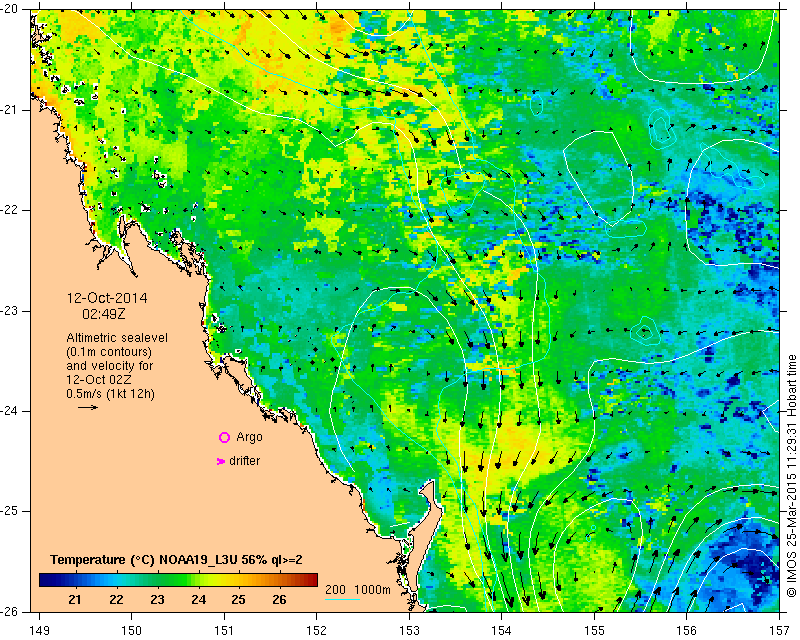Viewport: 800px width, 640px height.
Task: Click the "1000m" depth contour label
Action: (372, 589)
